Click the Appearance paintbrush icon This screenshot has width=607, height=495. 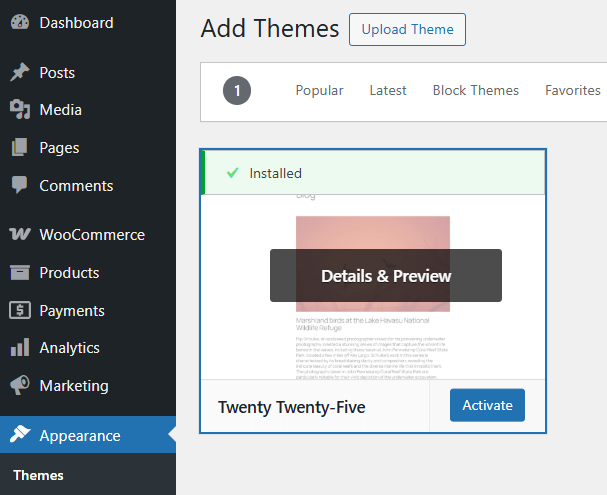19,436
